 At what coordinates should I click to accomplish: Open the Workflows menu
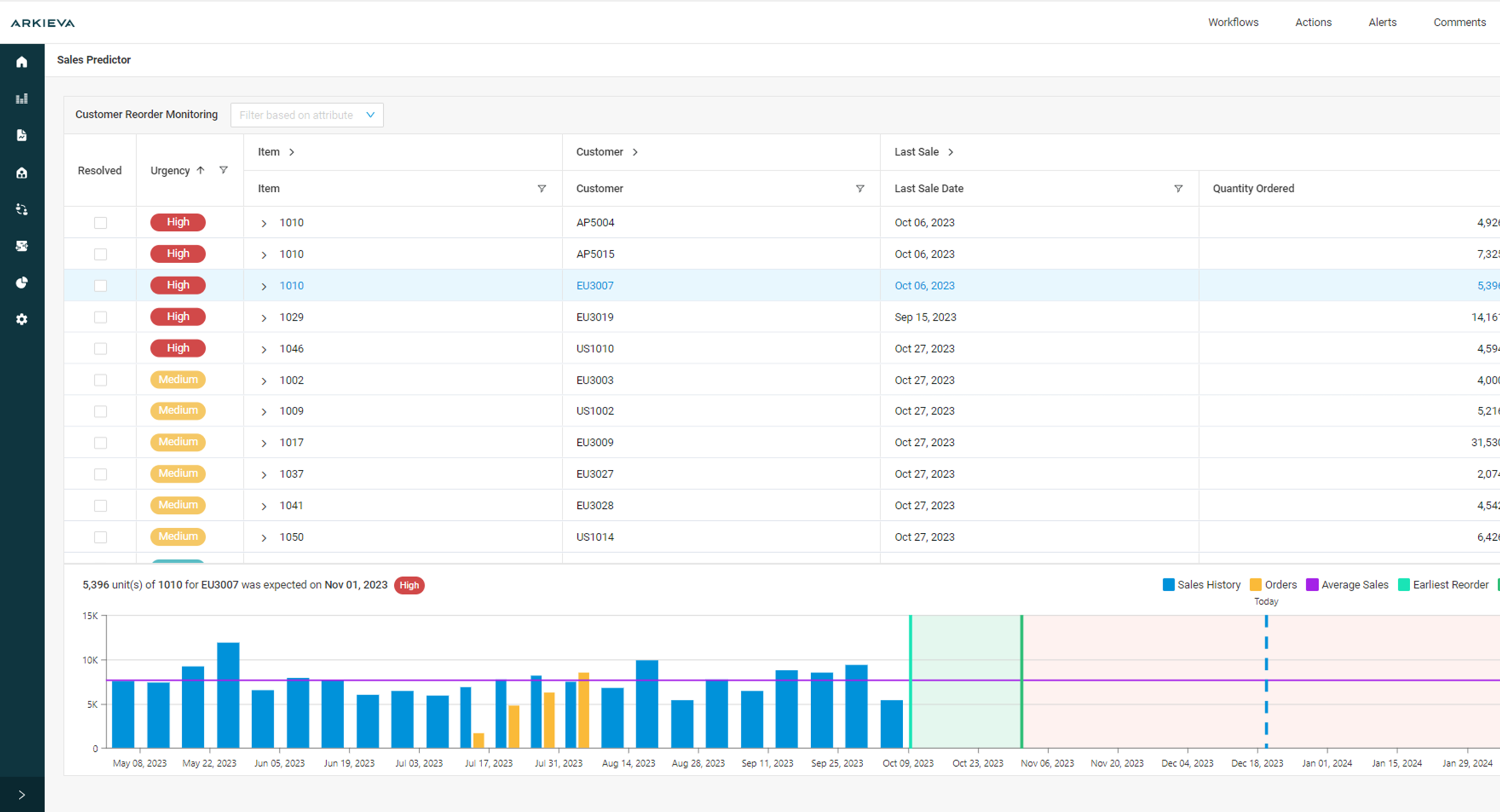[1233, 22]
